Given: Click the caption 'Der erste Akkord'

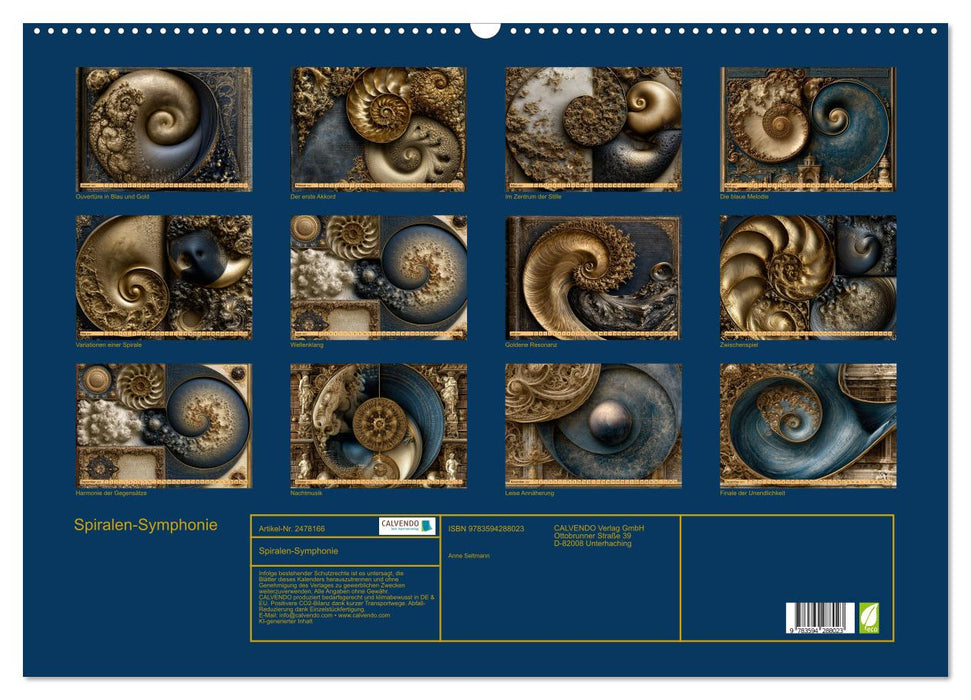Looking at the screenshot, I should (x=313, y=196).
